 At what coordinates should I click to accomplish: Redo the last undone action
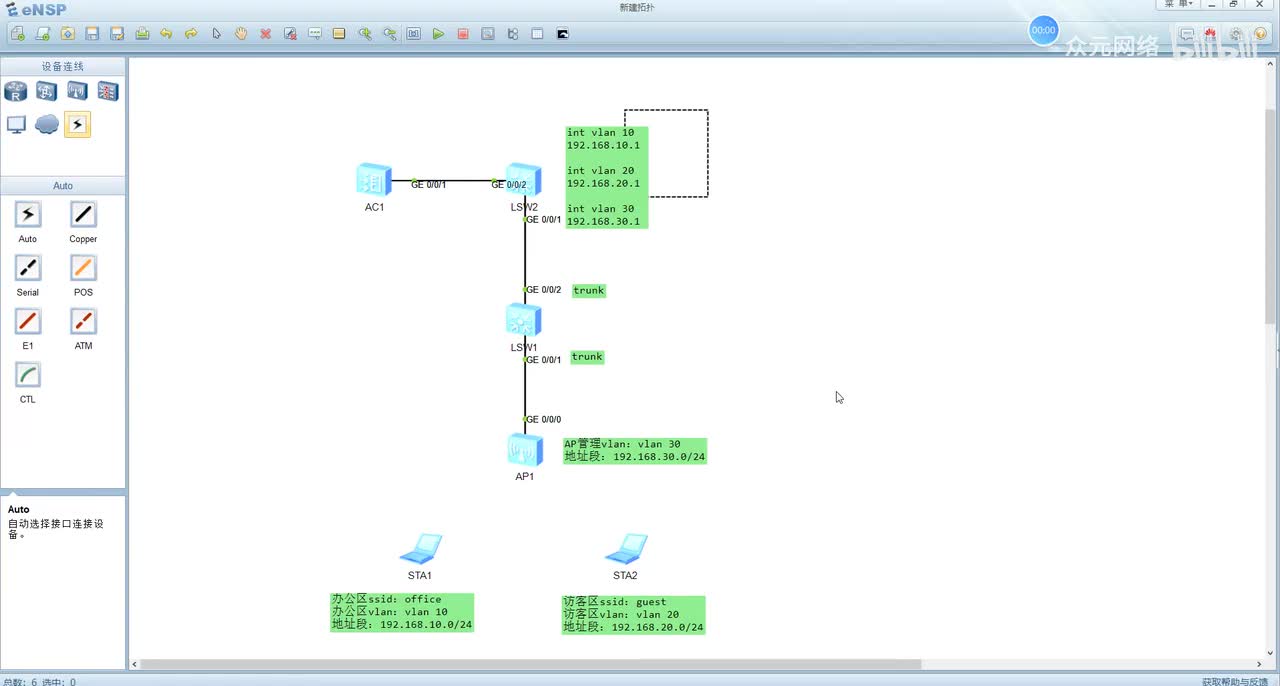(x=191, y=33)
